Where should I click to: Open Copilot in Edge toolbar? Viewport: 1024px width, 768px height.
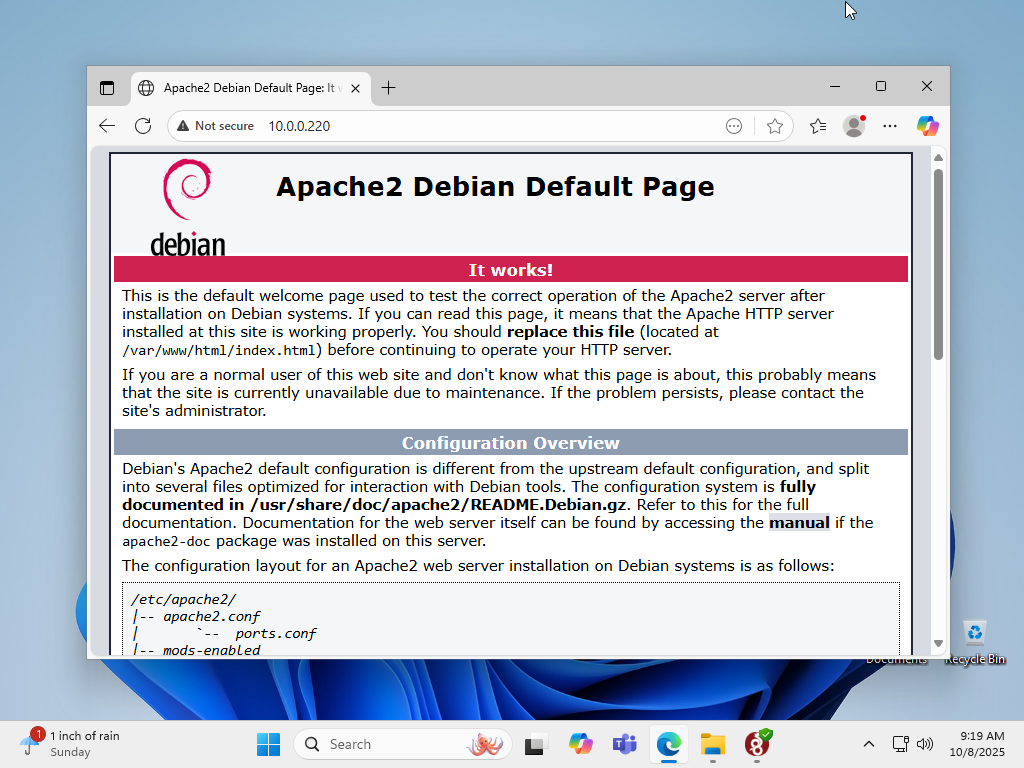927,126
